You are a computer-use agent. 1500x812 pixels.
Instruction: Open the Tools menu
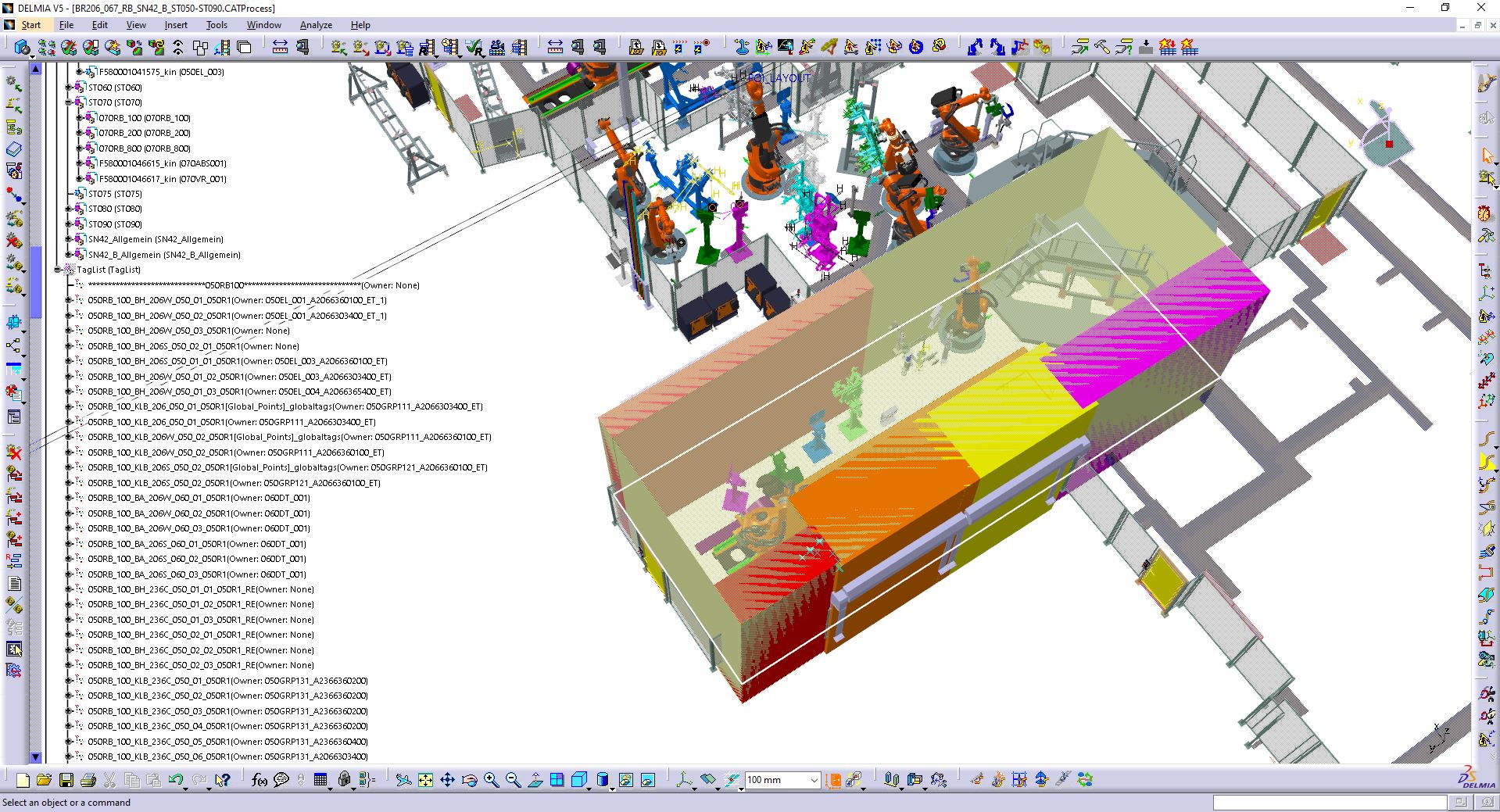click(x=217, y=25)
